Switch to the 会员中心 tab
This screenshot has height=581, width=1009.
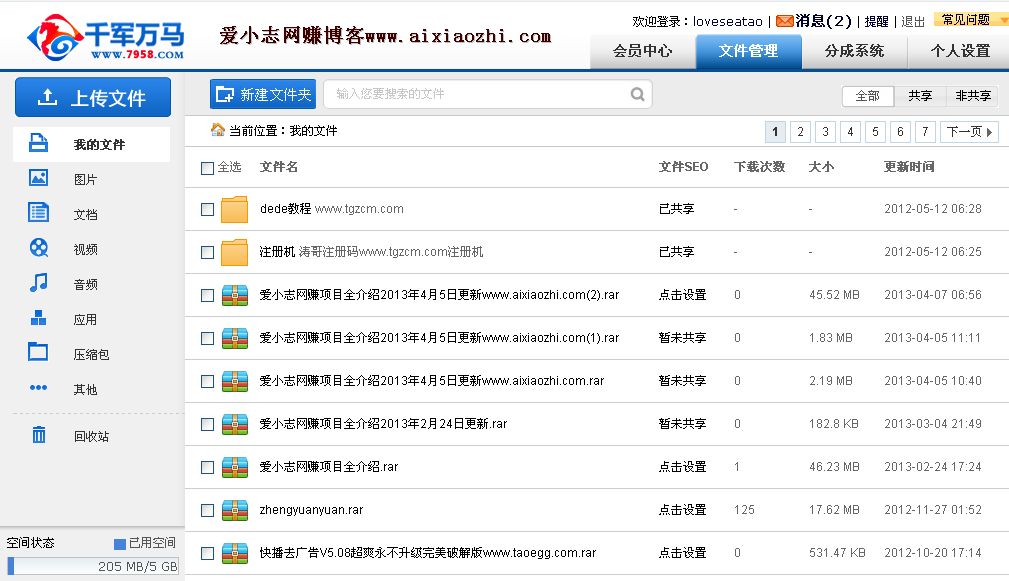642,51
